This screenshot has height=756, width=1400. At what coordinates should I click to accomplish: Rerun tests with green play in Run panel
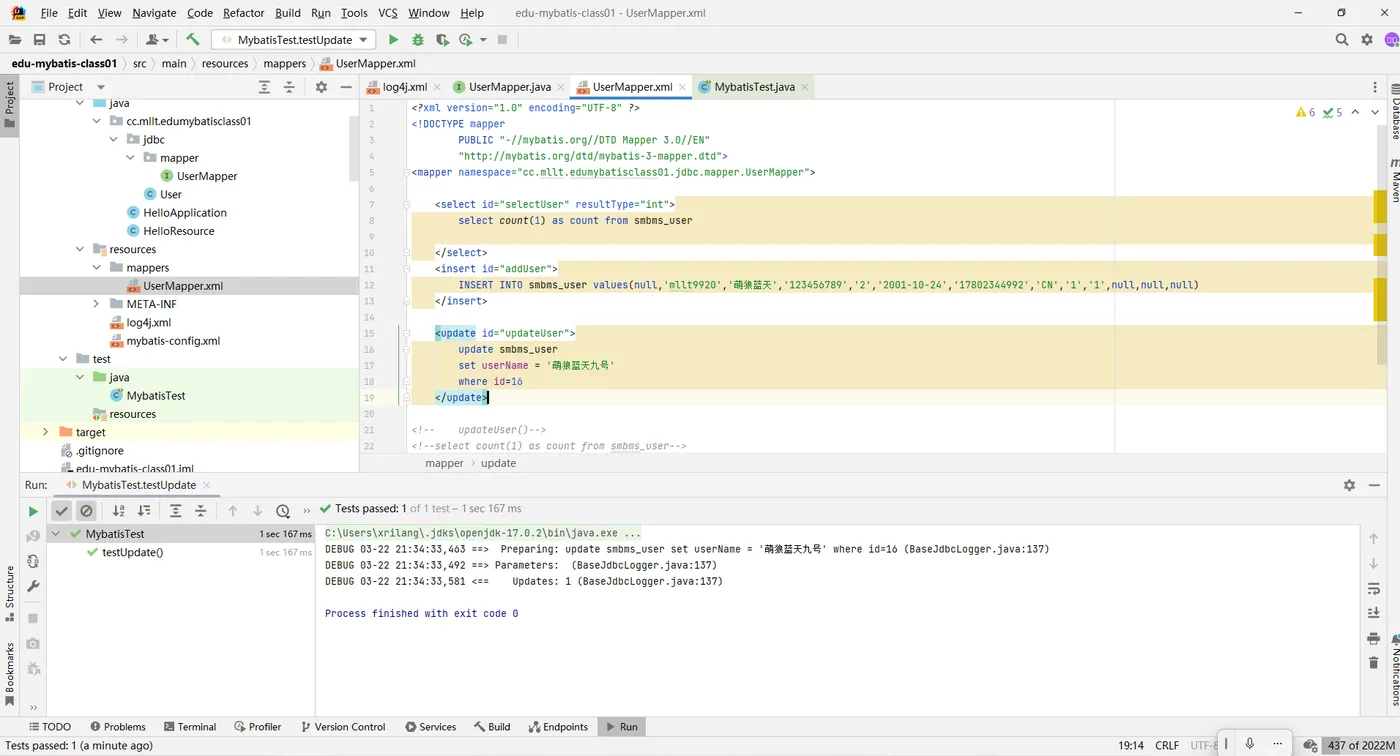[33, 511]
